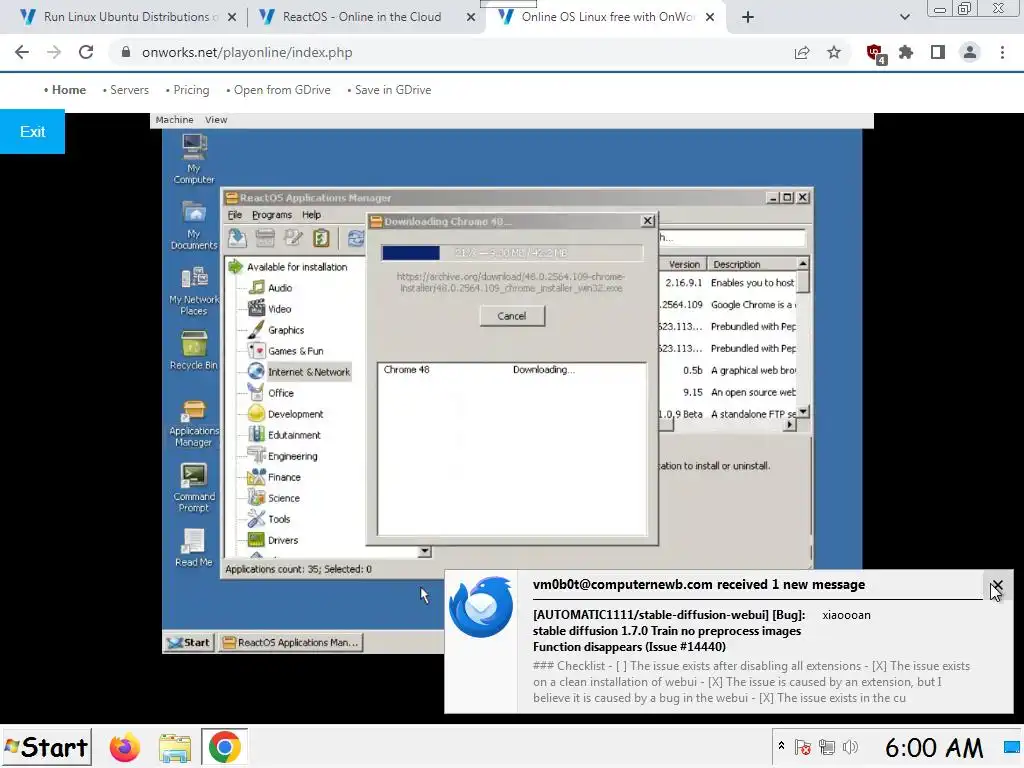Click the Thunderbird notification message subject
The height and width of the screenshot is (768, 1024).
669,631
